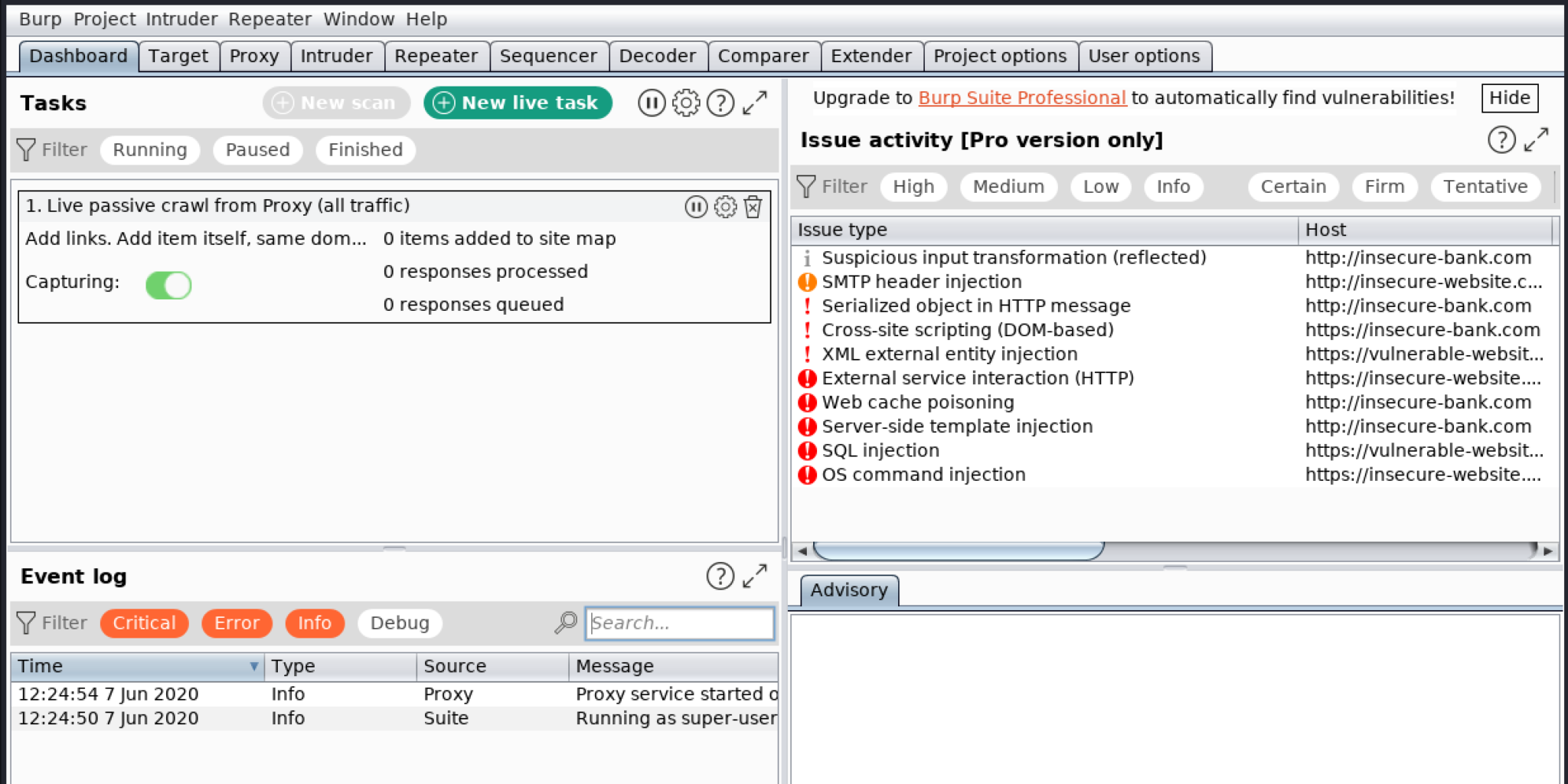Switch to the Intruder tab
Screen dimensions: 1568x784
click(x=336, y=55)
